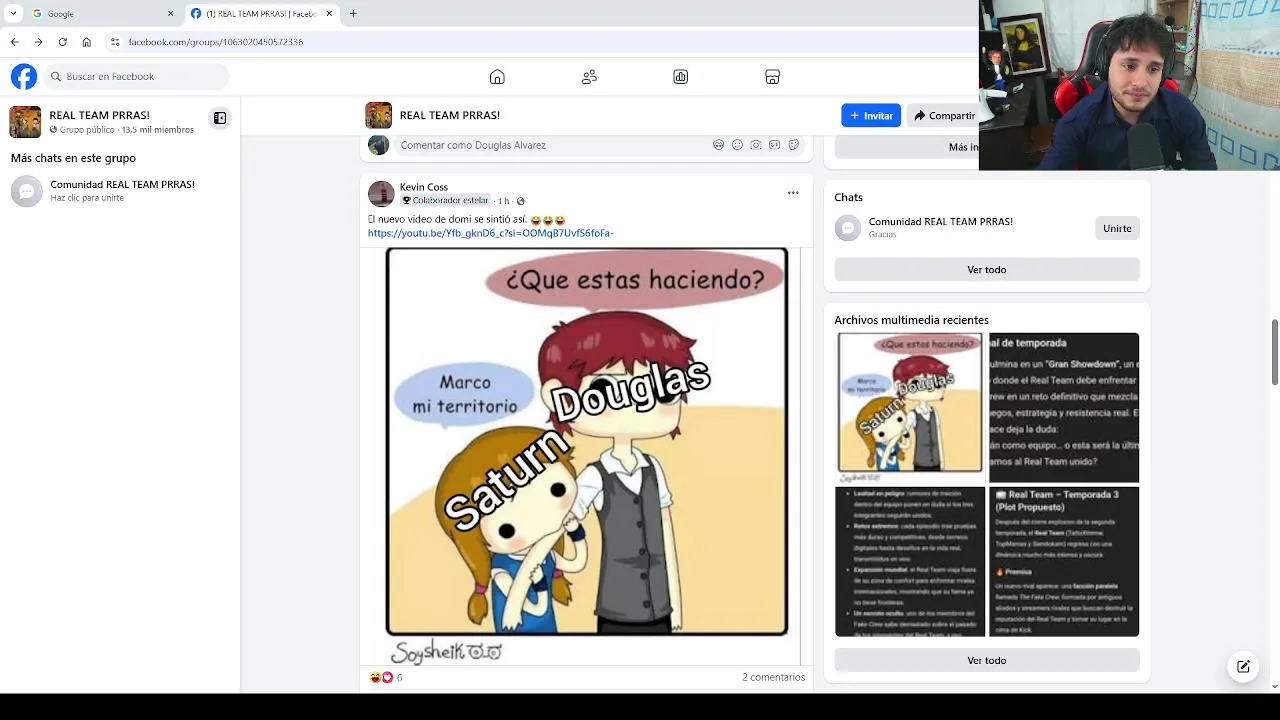Select the REAL TEAM PRRAS! Facebook tab
This screenshot has height=720, width=1280.
(x=261, y=14)
